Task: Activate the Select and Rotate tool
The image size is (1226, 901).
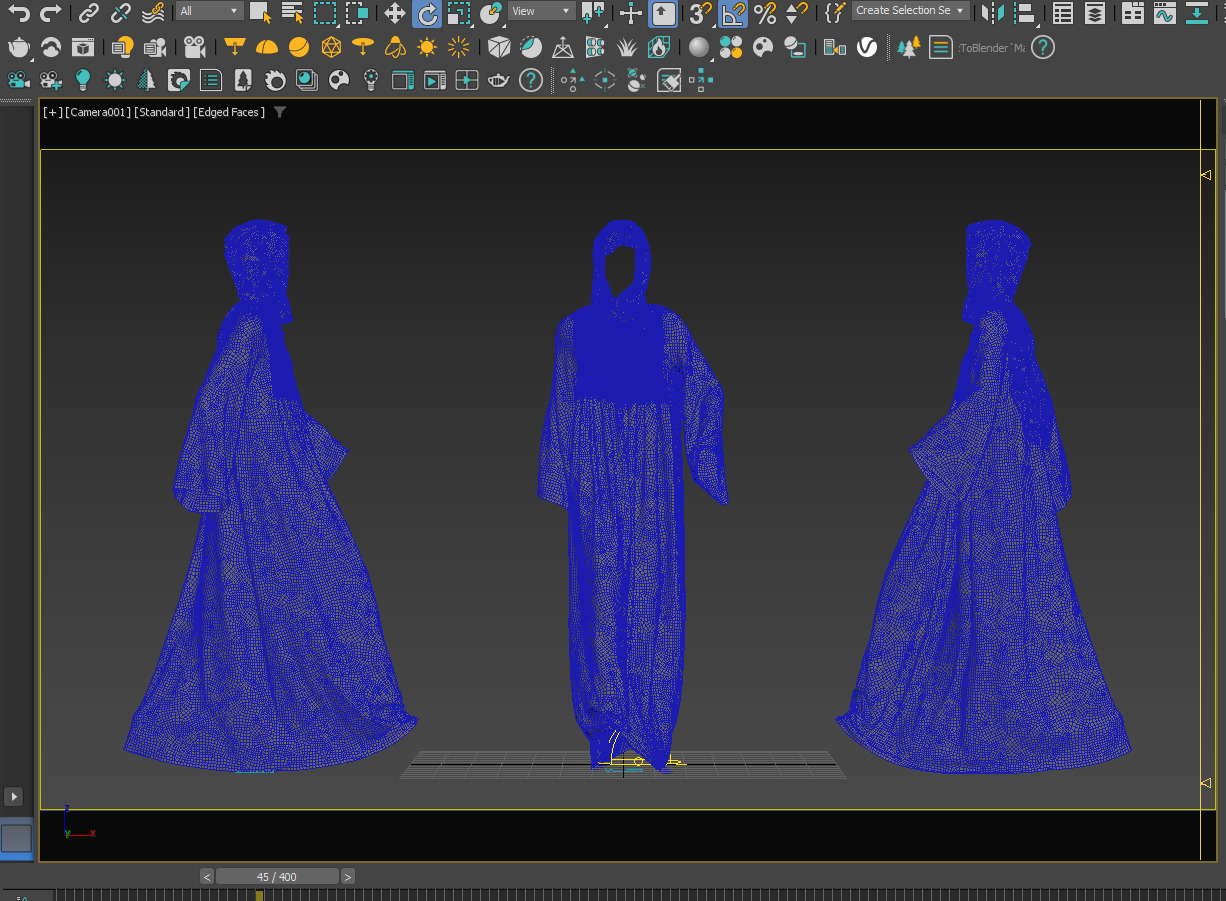Action: [427, 13]
